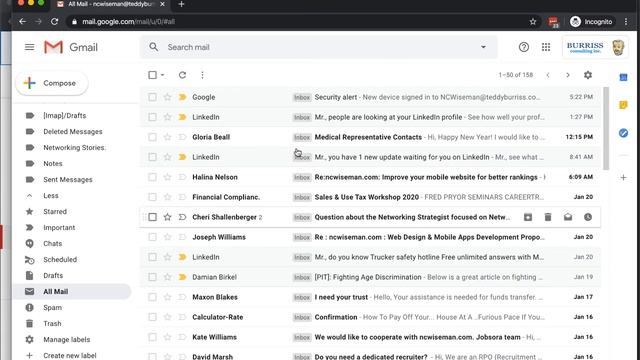This screenshot has height=360, width=640.
Task: Open the More options menu above the mail list
Action: click(202, 75)
